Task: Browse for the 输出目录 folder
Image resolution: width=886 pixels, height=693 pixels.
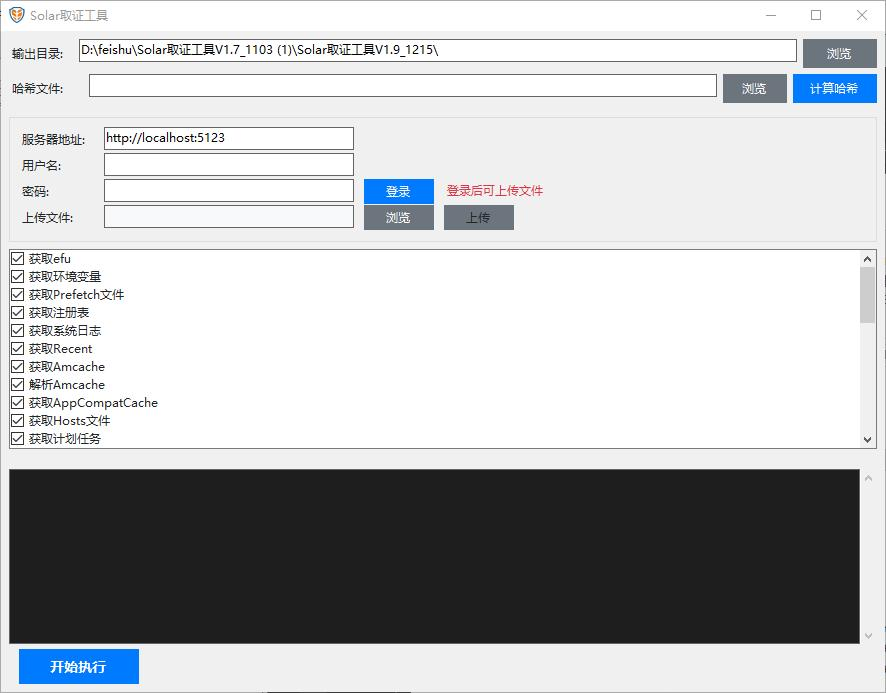Action: pyautogui.click(x=838, y=54)
